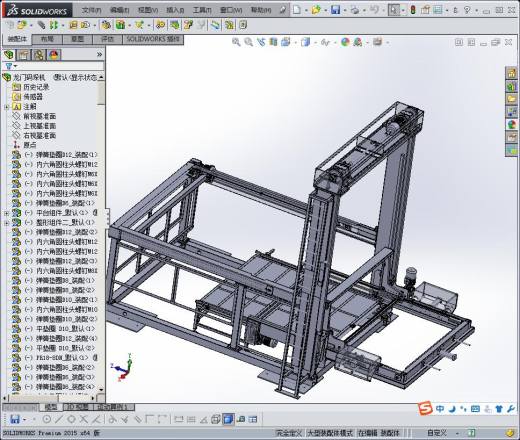520x440 pixels.
Task: Toggle the highlighted shaded-with-edges display button in bottom toolbar
Action: click(228, 419)
